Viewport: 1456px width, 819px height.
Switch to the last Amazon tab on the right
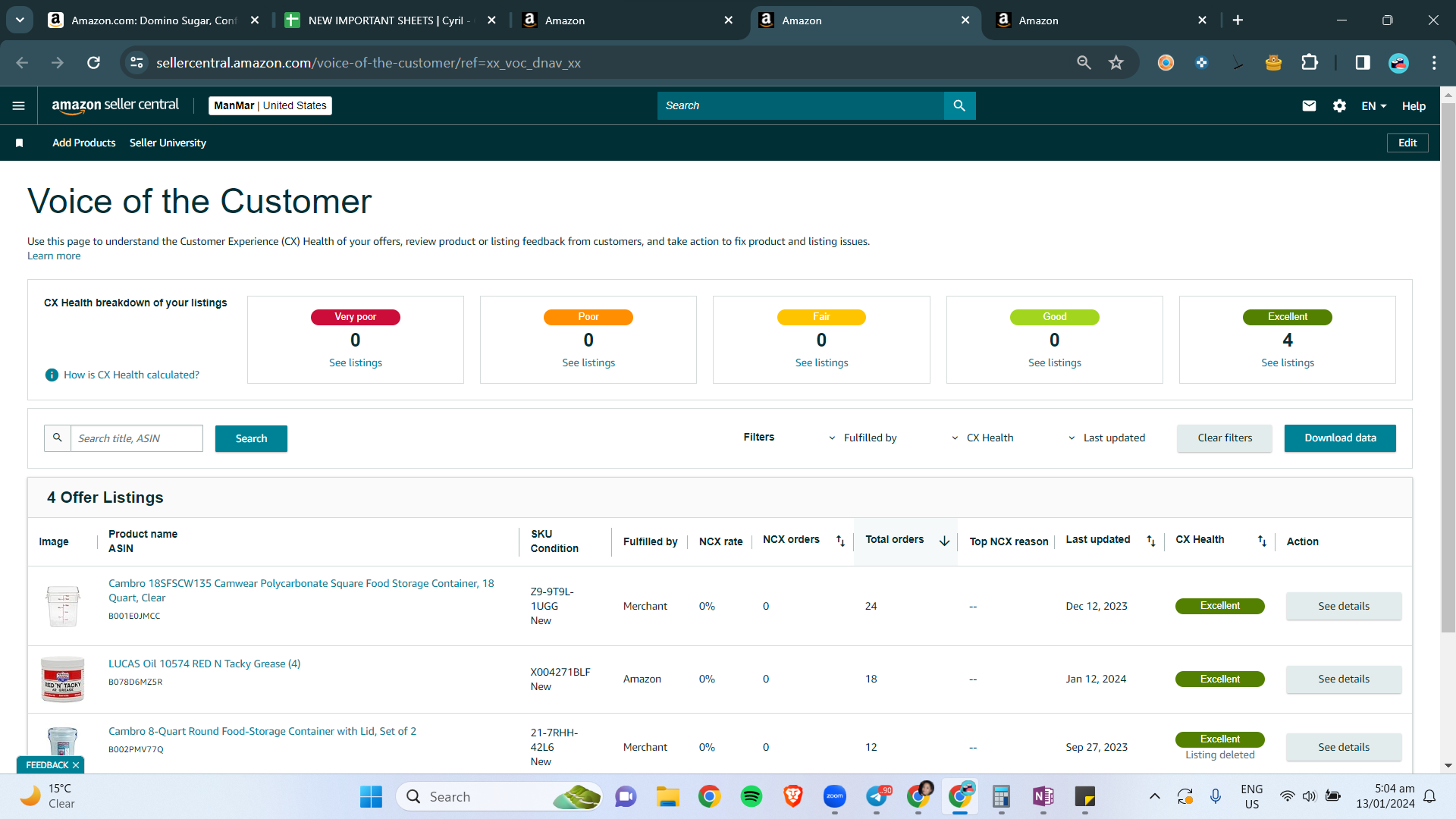[x=1101, y=20]
